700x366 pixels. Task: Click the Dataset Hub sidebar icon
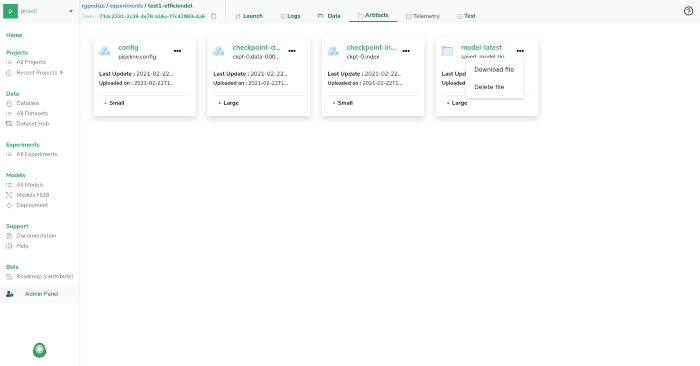tap(9, 124)
